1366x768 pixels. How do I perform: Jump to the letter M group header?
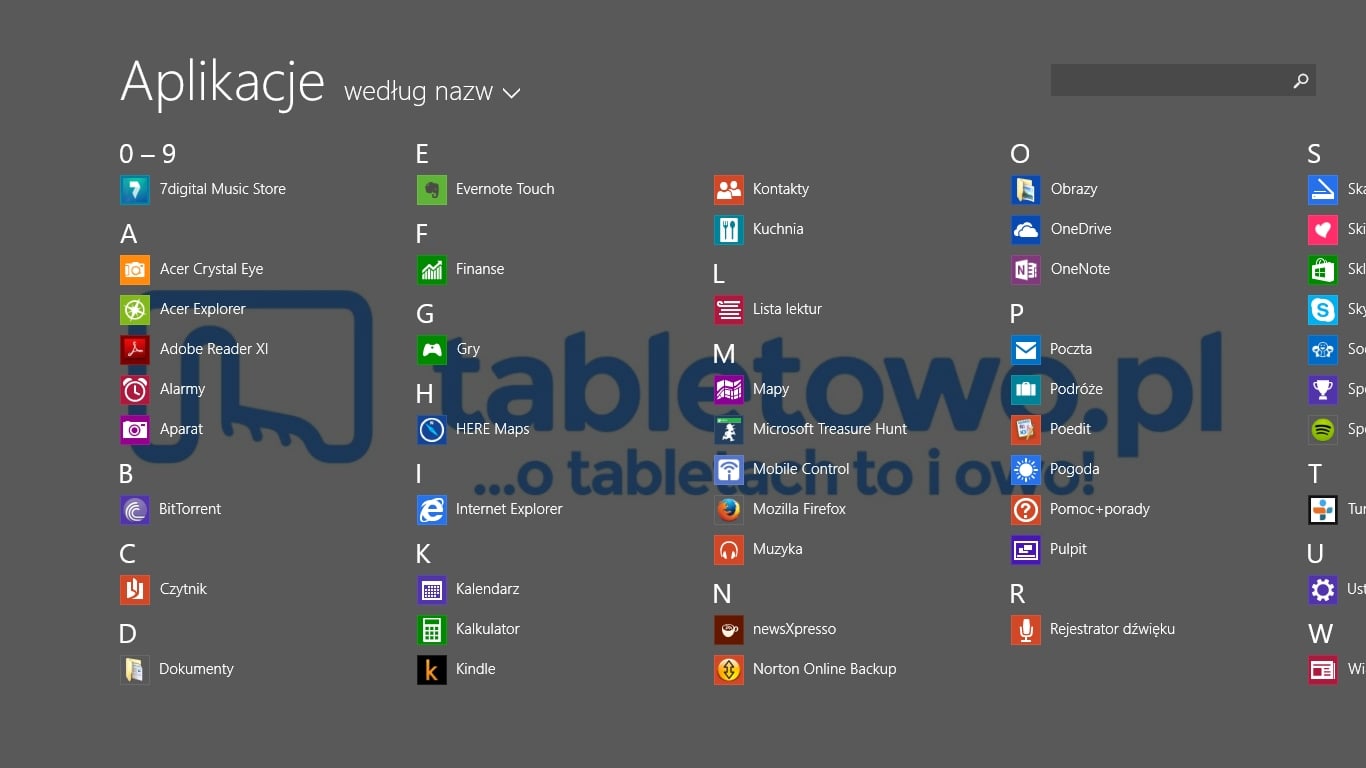724,354
